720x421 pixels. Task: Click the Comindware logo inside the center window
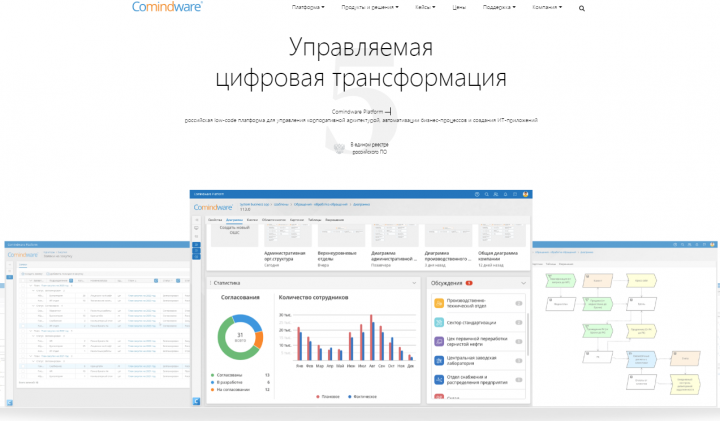[213, 207]
